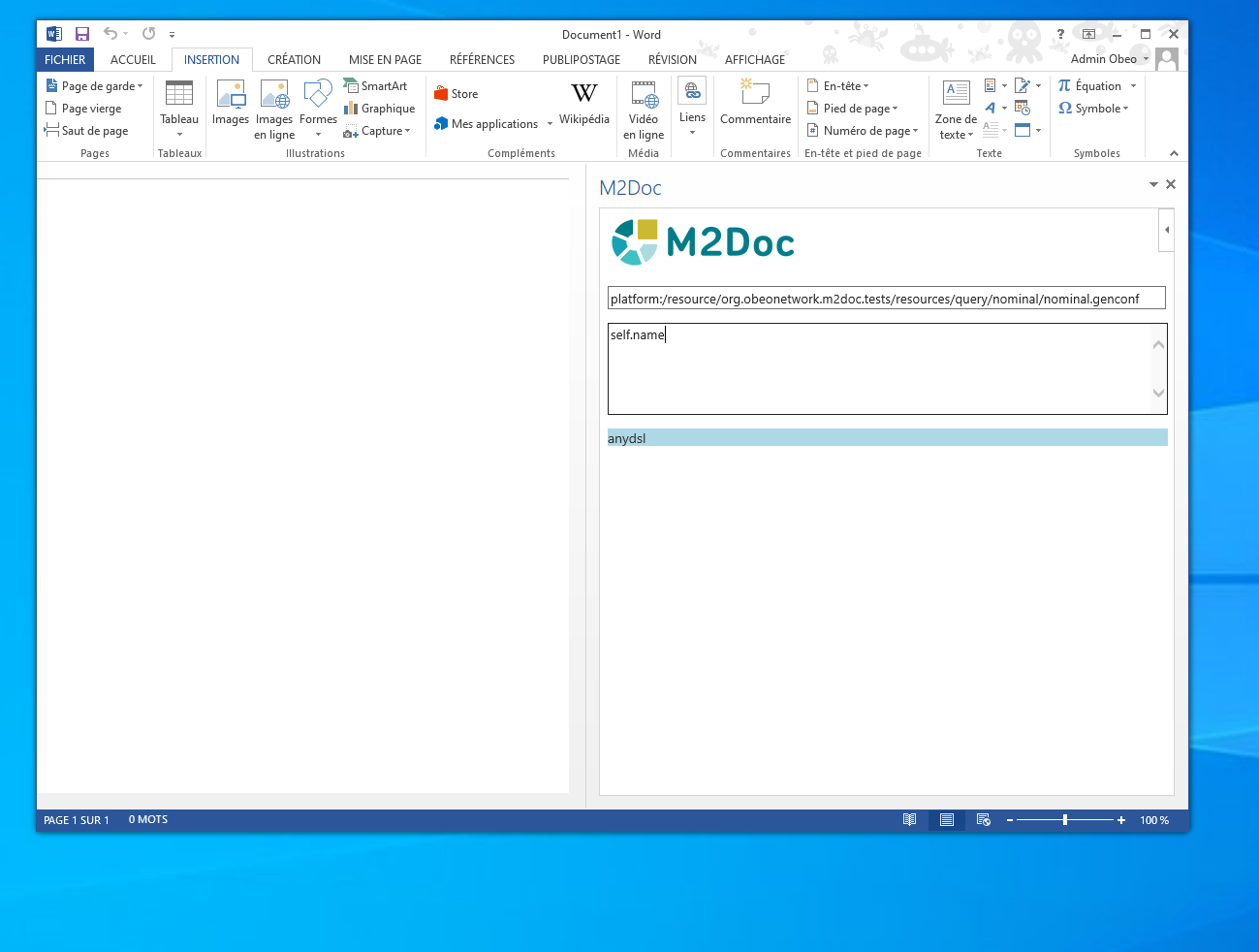Open the Quick Access customize dropdown
Image resolution: width=1259 pixels, height=952 pixels.
[x=172, y=35]
